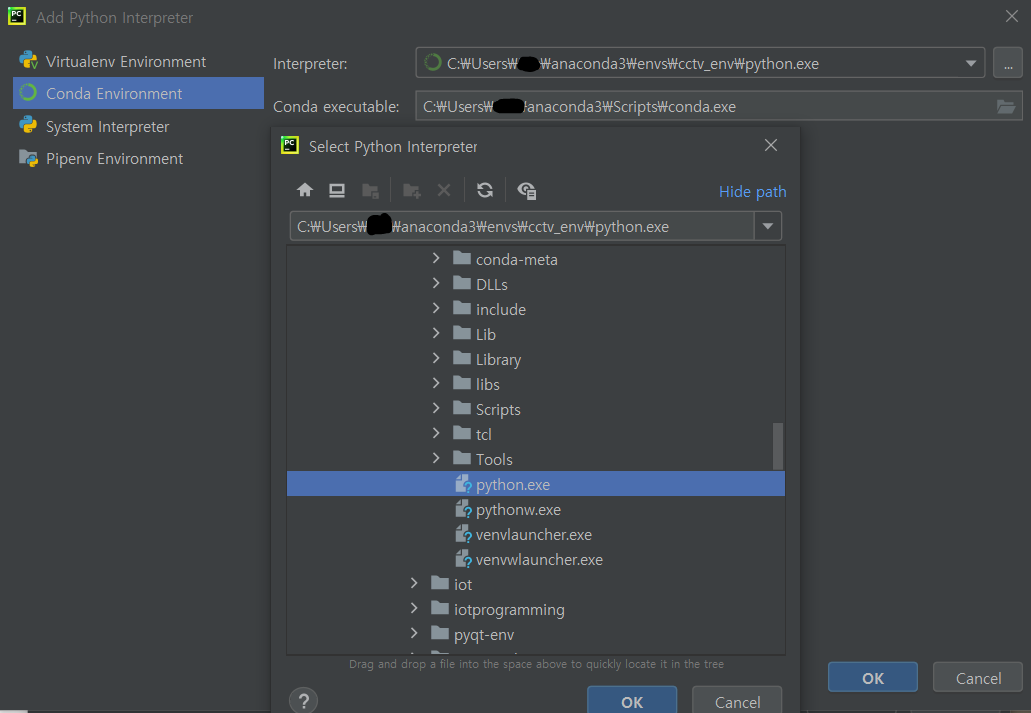
Task: Confirm with OK in Select Python Interpreter
Action: point(632,701)
